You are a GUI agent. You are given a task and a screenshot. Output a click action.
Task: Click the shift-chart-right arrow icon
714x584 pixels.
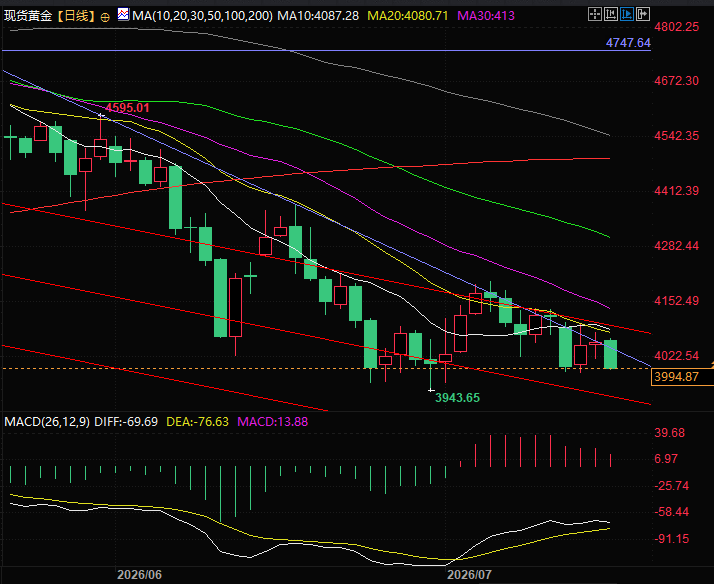tap(643, 14)
